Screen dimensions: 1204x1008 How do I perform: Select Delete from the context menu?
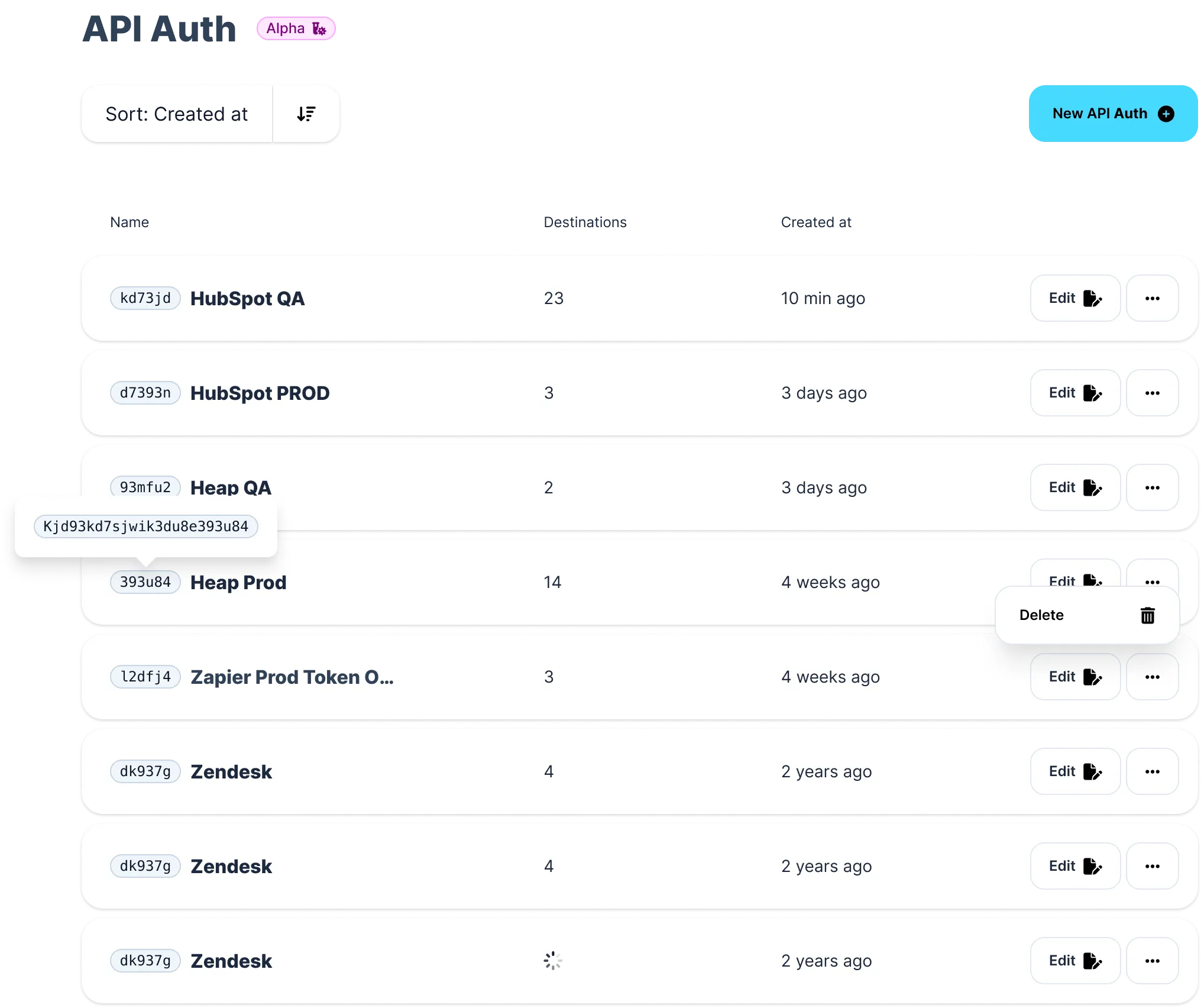[1042, 615]
